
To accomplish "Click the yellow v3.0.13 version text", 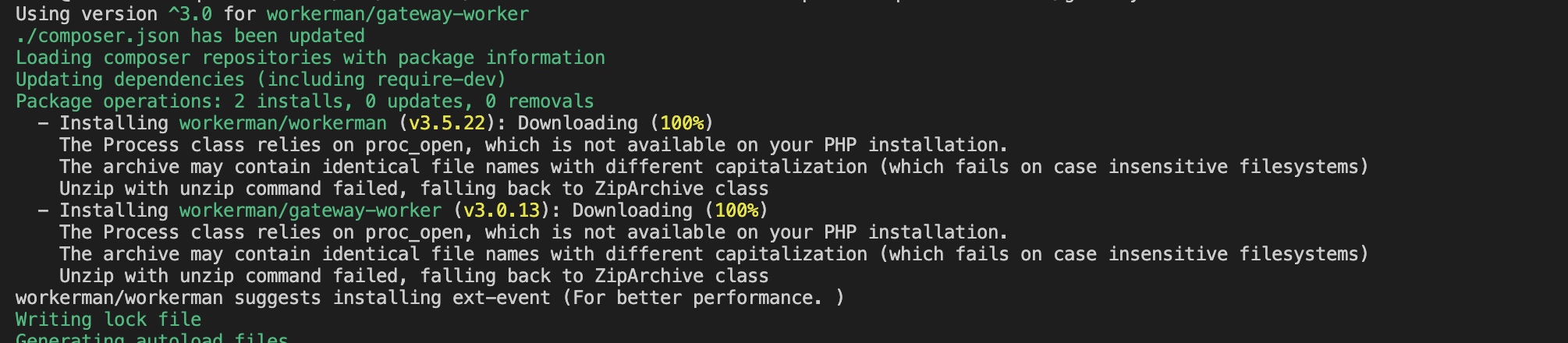I will 502,210.
